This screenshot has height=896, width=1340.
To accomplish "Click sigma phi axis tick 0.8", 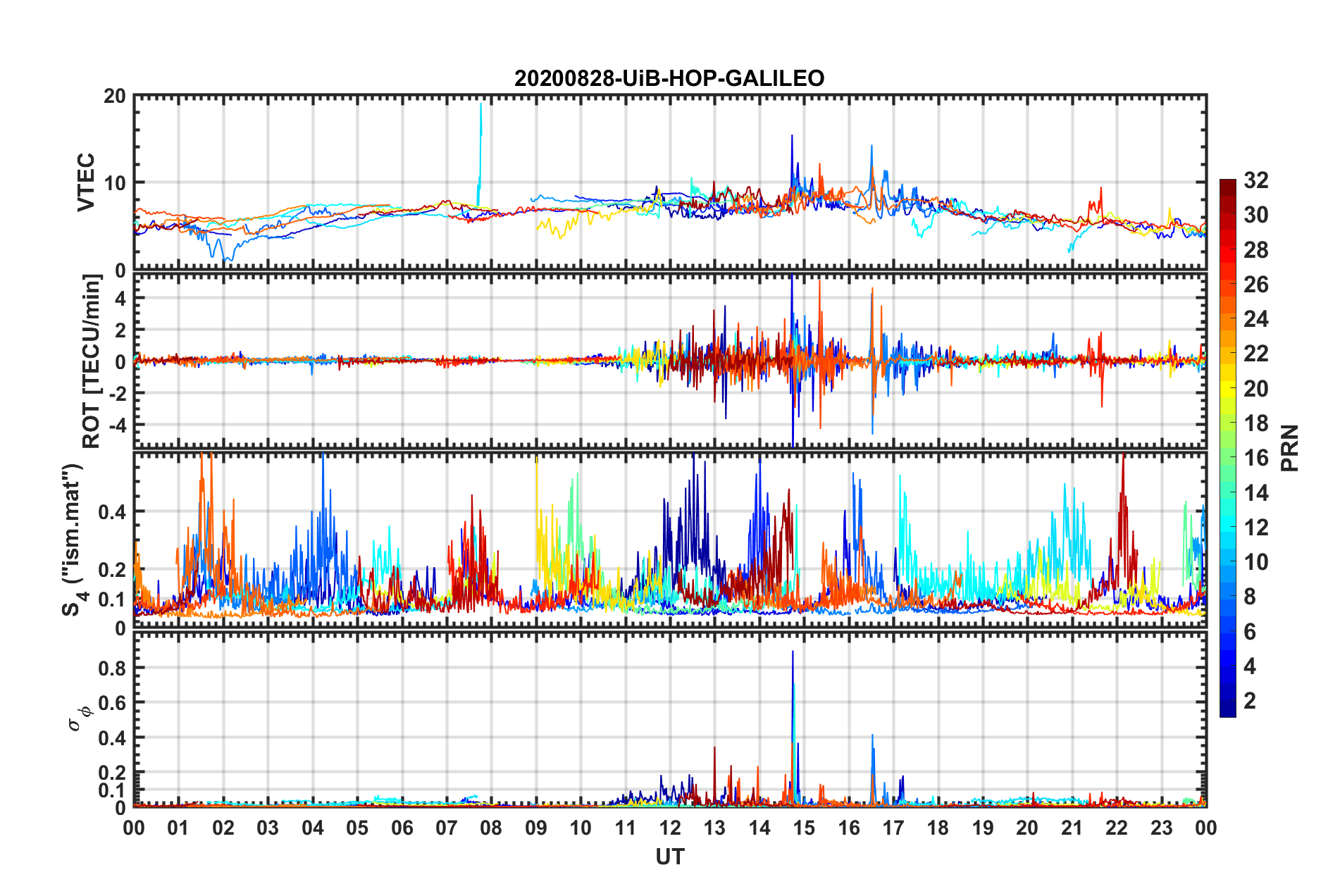I will 113,668.
